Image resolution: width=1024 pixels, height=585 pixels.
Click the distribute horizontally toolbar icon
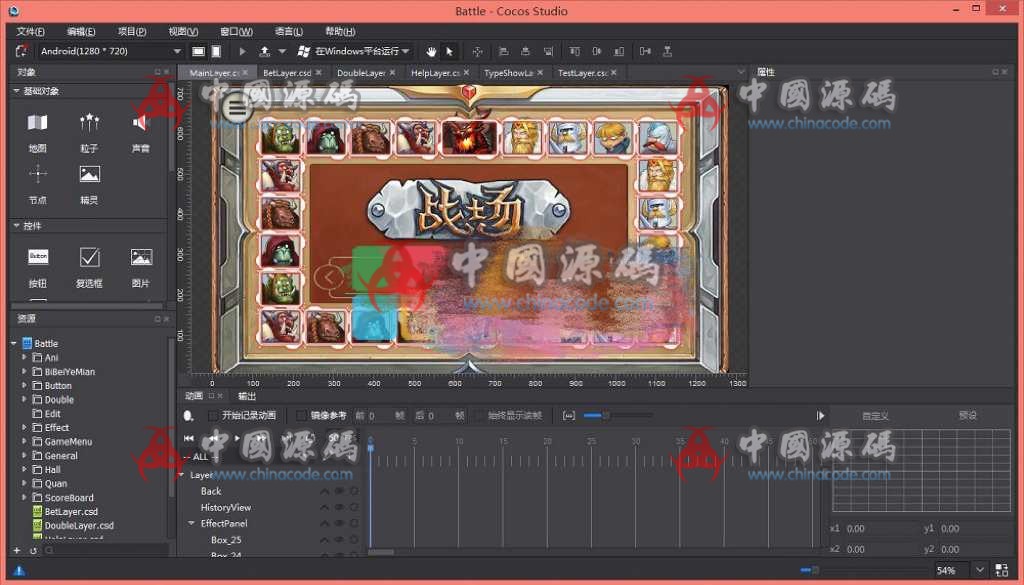click(x=645, y=52)
